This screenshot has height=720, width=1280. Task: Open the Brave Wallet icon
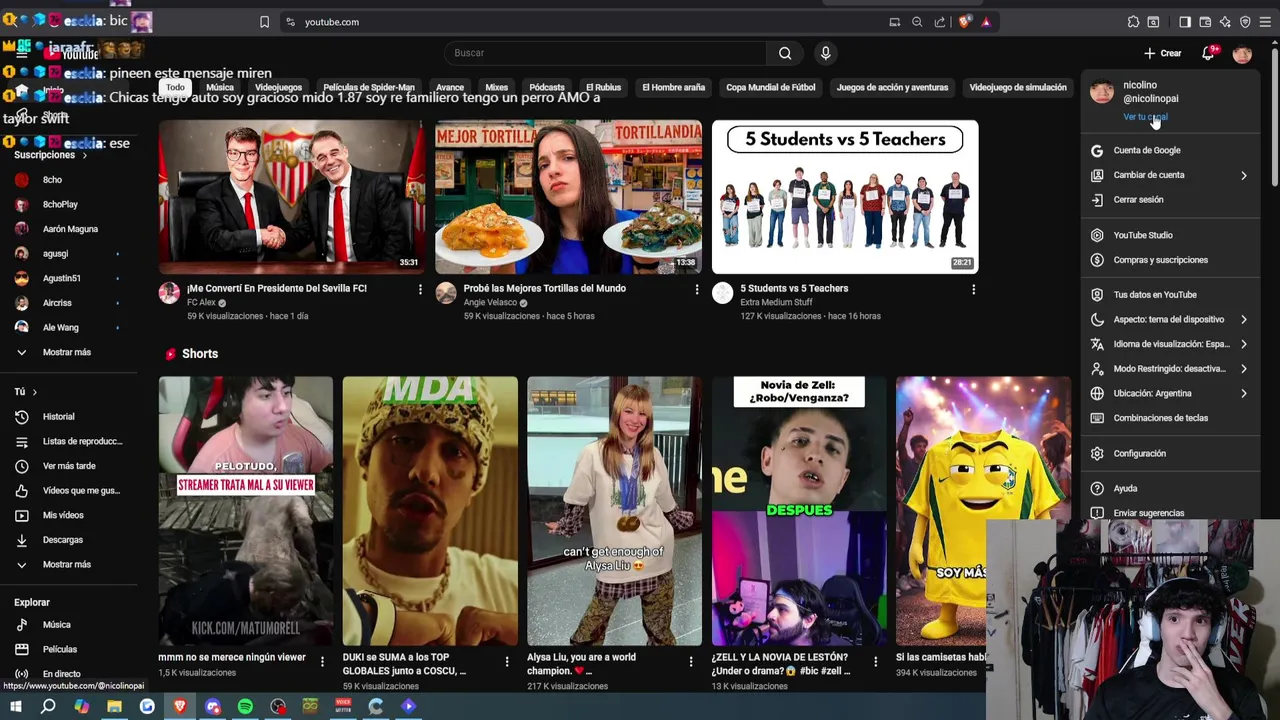pyautogui.click(x=1205, y=22)
